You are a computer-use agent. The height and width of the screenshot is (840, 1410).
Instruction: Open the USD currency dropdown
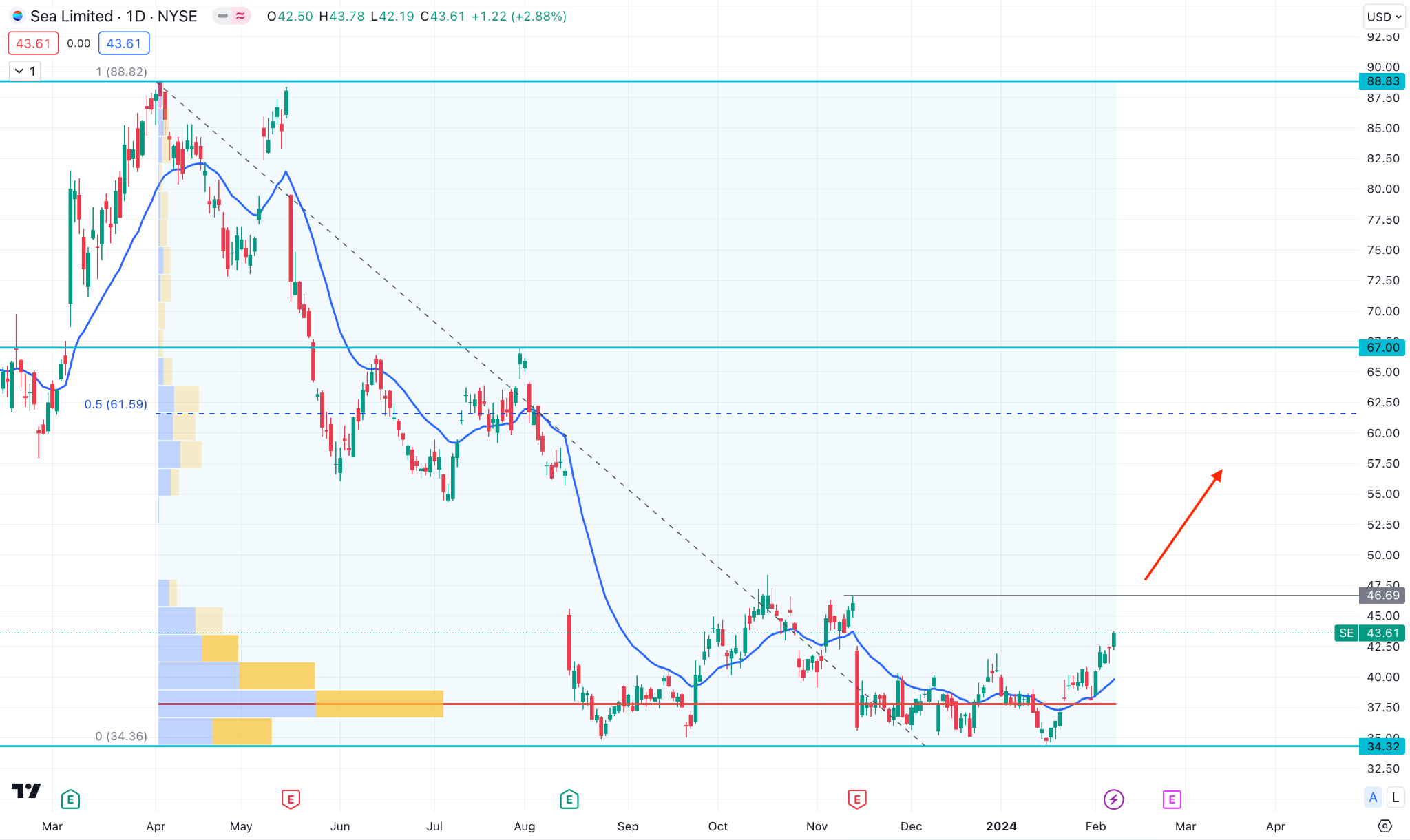click(1384, 17)
